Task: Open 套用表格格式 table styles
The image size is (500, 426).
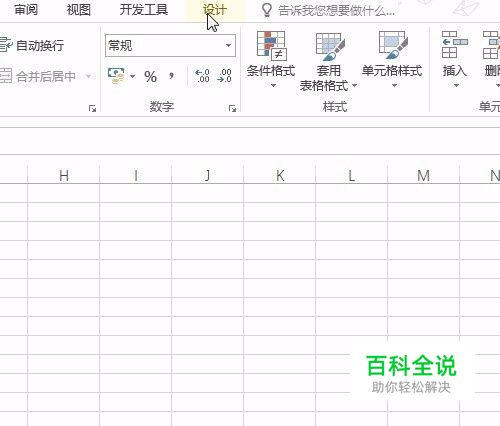Action: (328, 62)
